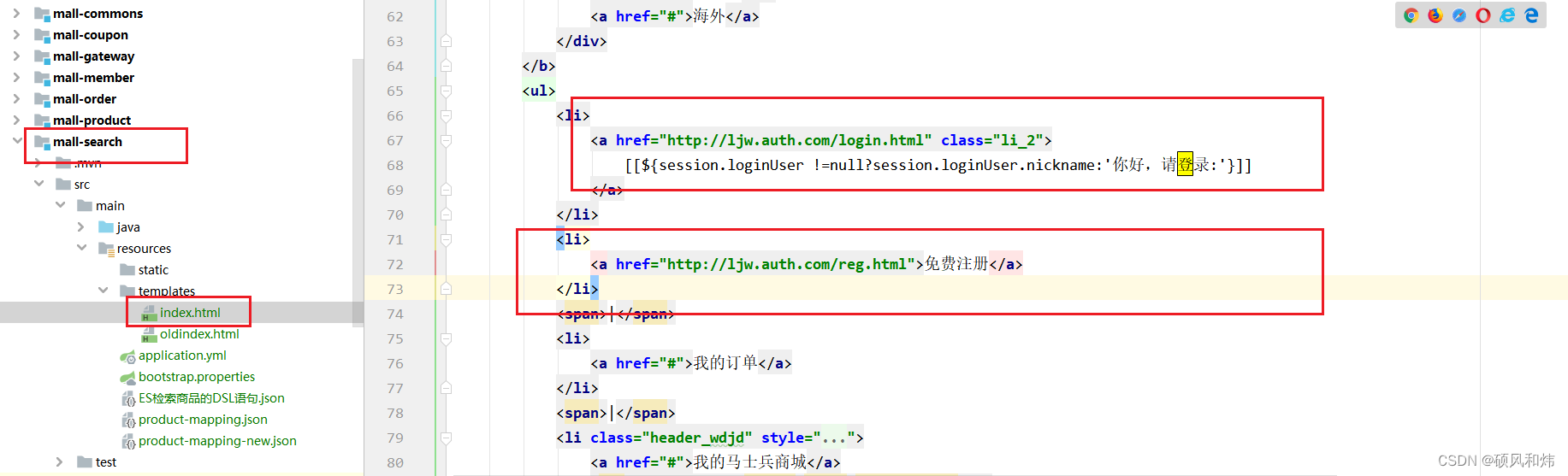Expand the java folder
This screenshot has width=1568, height=476.
pyautogui.click(x=81, y=227)
